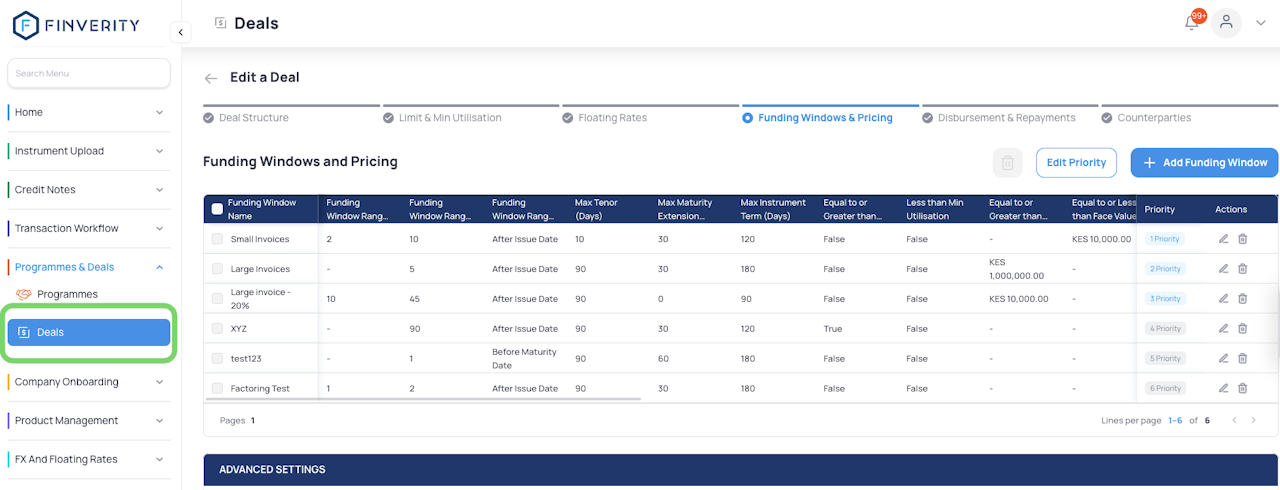Go to the Disbursement & Repayments step
Screen dimensions: 1280x490
tap(1006, 118)
